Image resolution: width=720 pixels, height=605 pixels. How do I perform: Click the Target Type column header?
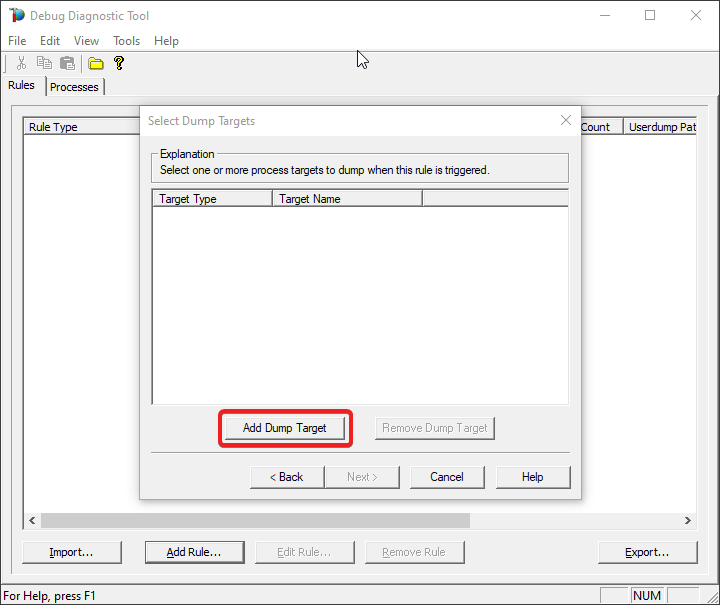pos(212,199)
